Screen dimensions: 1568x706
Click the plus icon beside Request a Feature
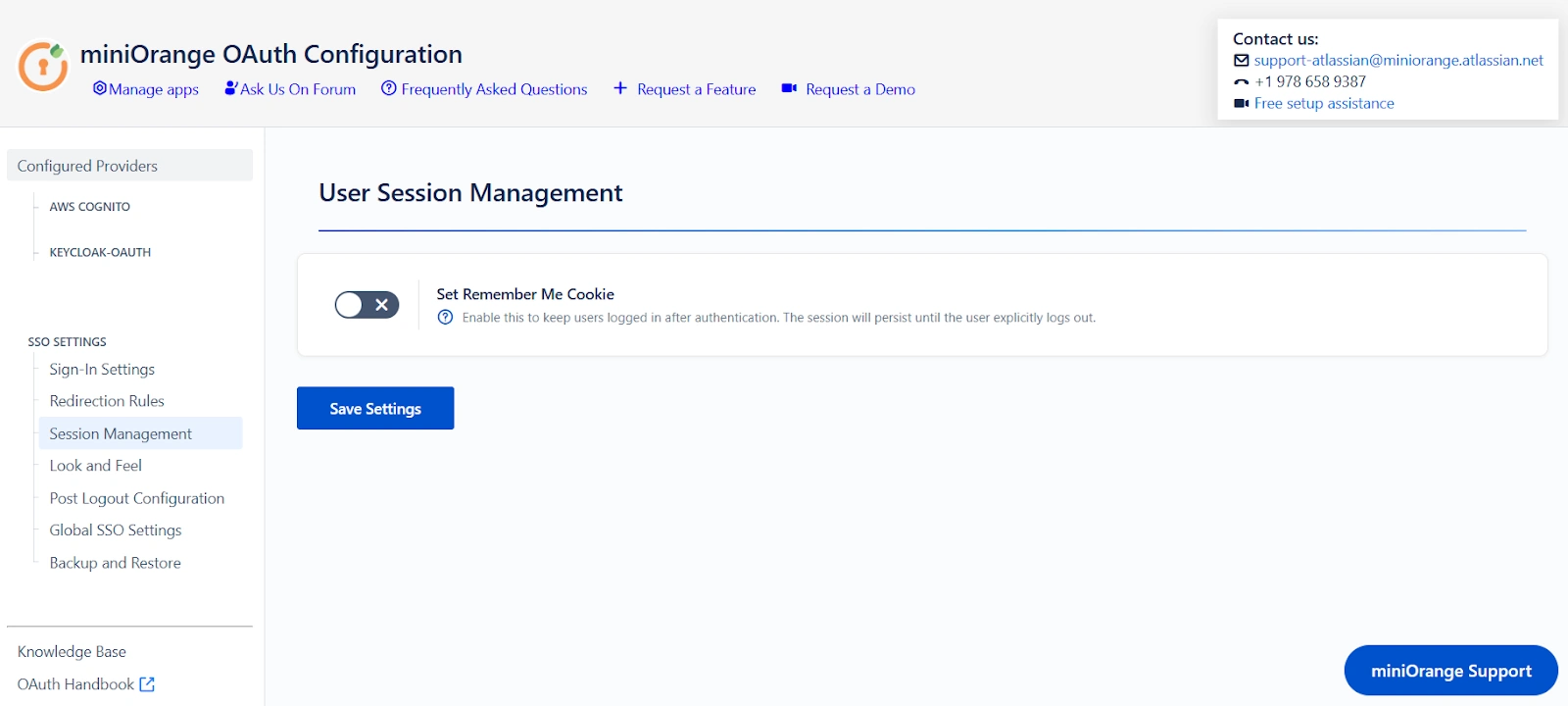pos(620,88)
